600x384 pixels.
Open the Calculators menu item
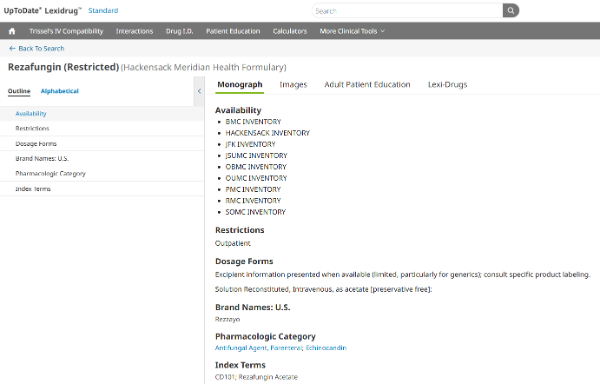click(290, 31)
